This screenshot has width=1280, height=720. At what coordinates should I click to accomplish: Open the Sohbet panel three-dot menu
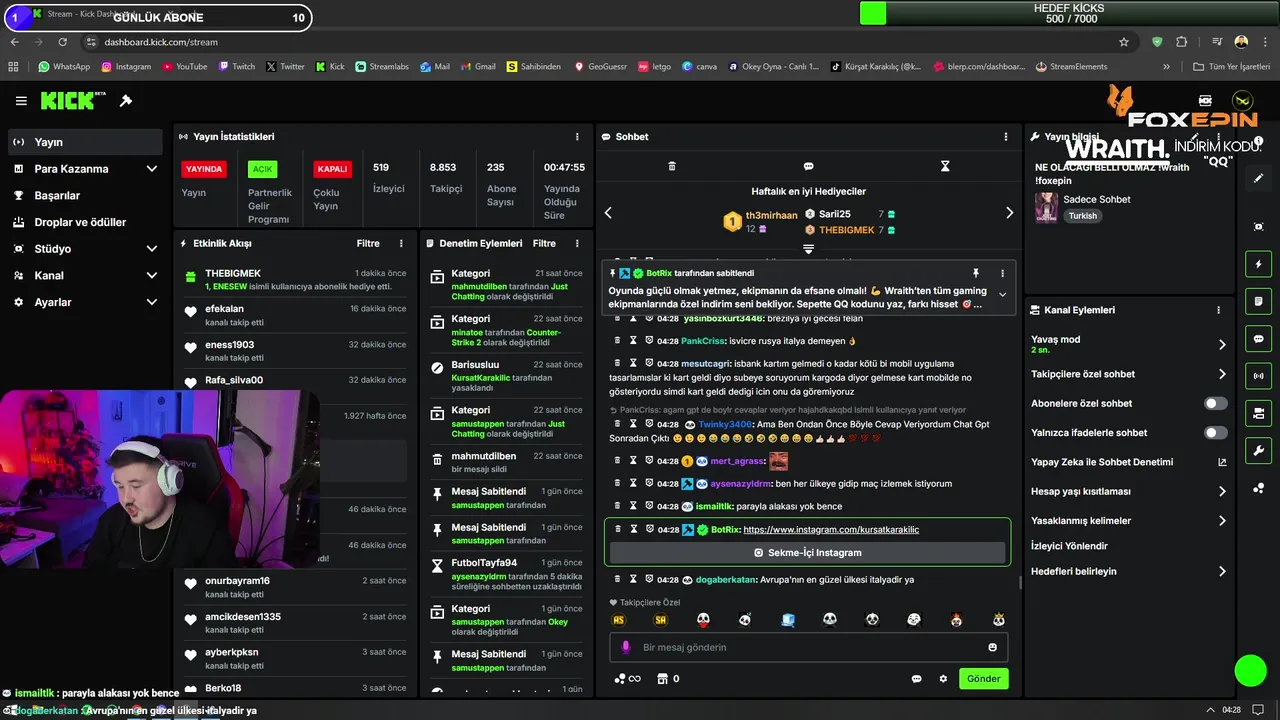(1006, 137)
